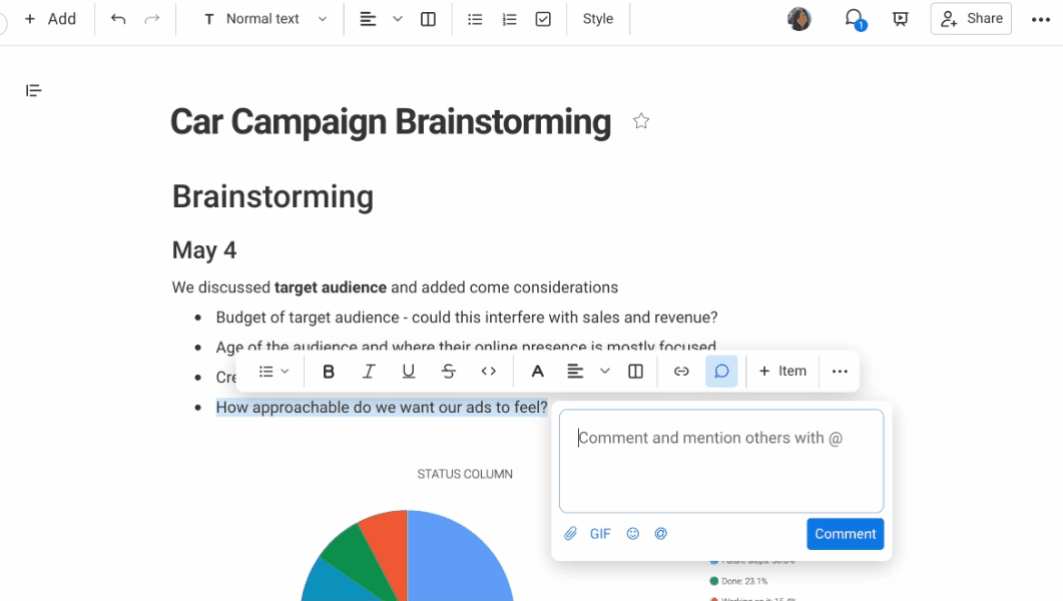Open the Style menu
Screen dimensions: 1063x601
coord(598,19)
